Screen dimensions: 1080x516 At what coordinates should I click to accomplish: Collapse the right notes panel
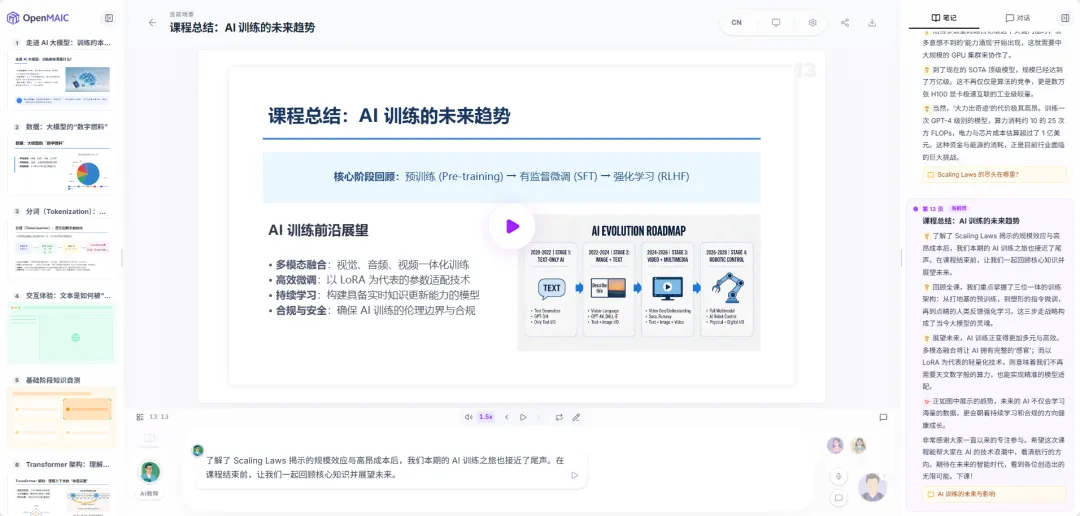1065,18
